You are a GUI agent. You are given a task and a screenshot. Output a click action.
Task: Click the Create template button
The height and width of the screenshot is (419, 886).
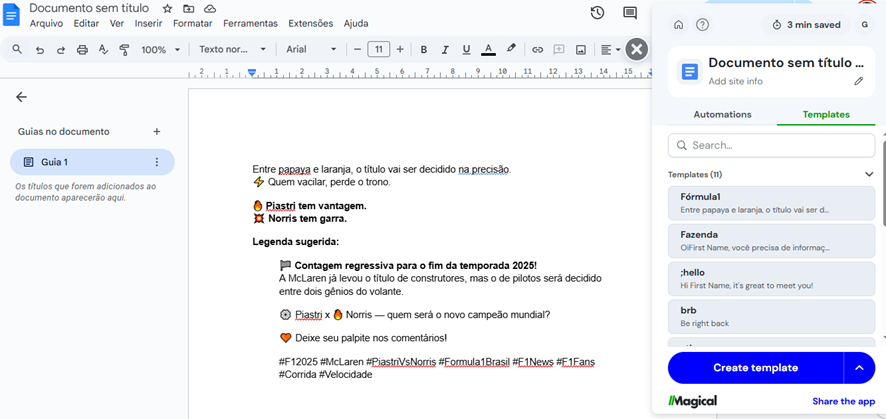pyautogui.click(x=755, y=367)
